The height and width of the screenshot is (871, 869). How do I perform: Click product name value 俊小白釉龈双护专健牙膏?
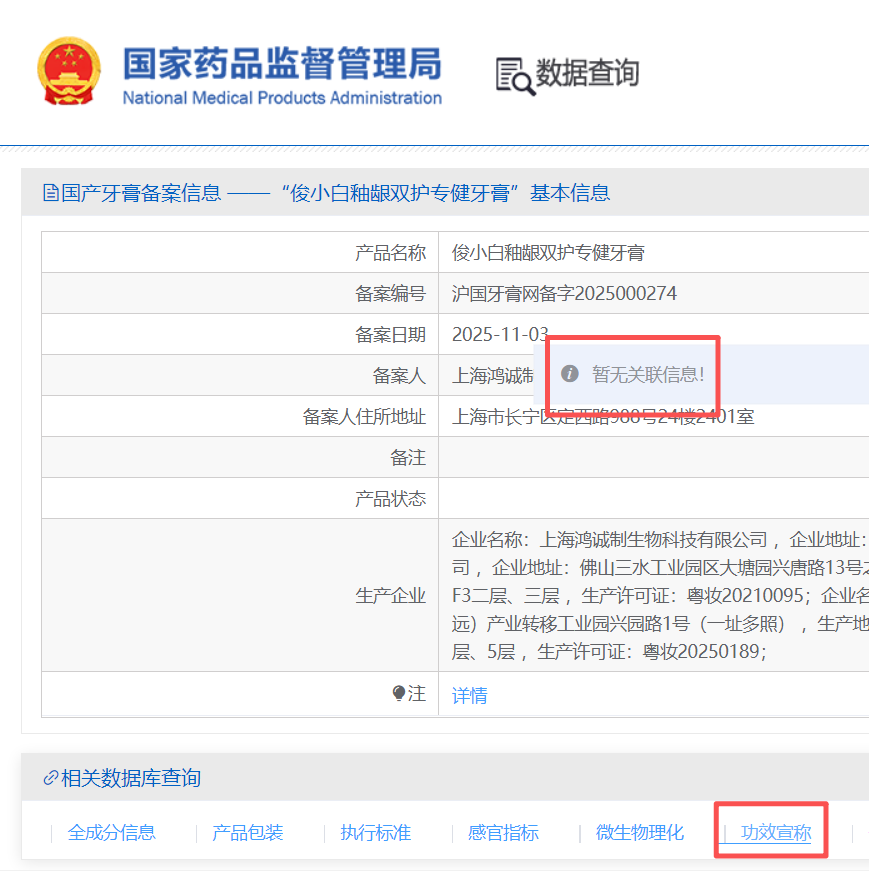coord(548,253)
